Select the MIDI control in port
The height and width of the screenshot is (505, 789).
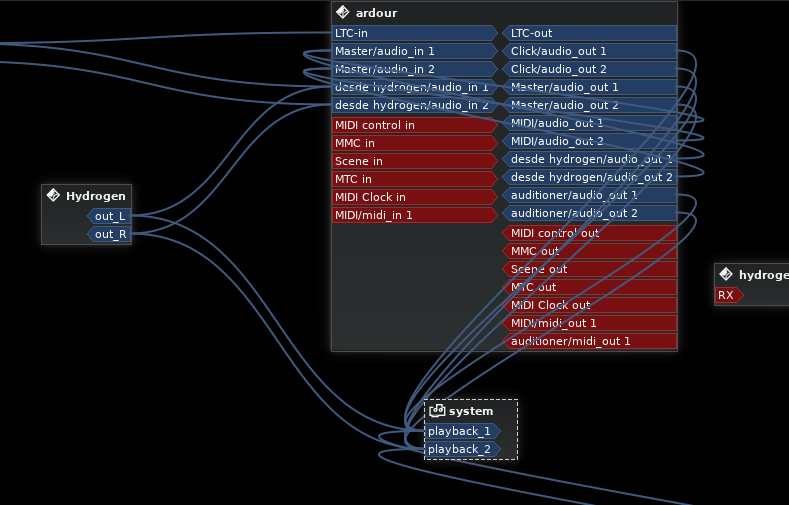(413, 125)
